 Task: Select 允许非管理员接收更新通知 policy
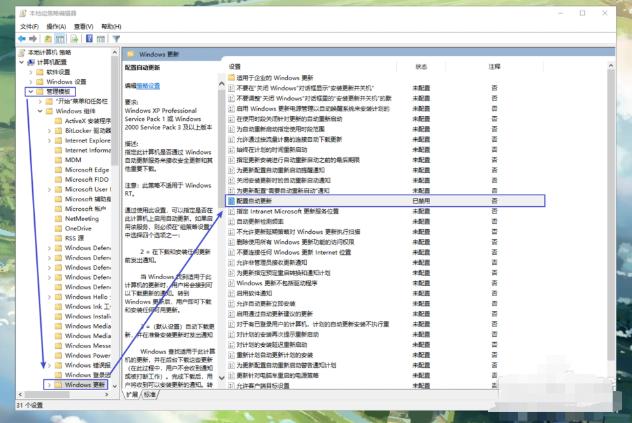pos(272,263)
